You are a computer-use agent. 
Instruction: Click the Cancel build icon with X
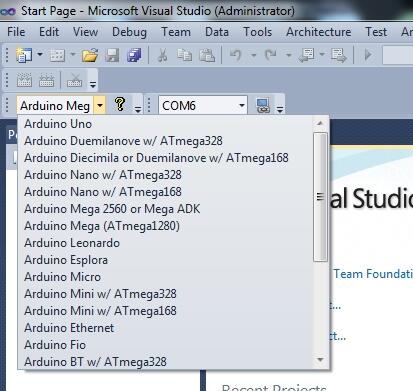[x=75, y=80]
